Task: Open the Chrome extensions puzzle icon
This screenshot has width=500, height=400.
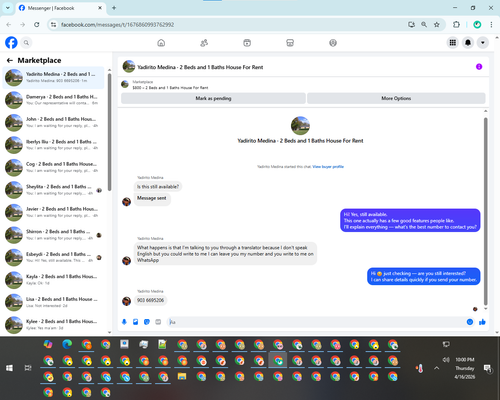Action: click(x=456, y=24)
